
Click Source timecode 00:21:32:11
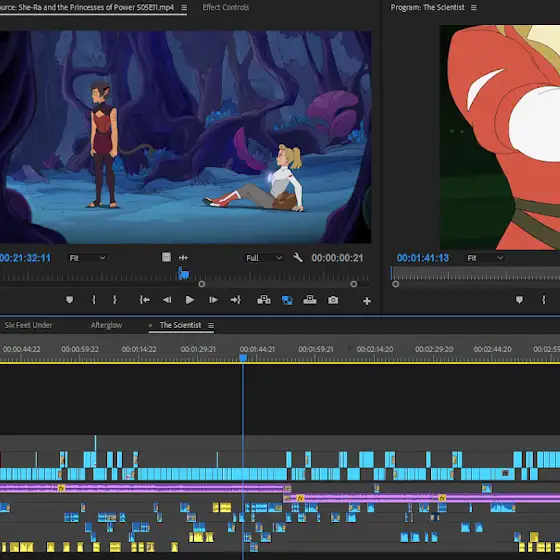tap(25, 258)
